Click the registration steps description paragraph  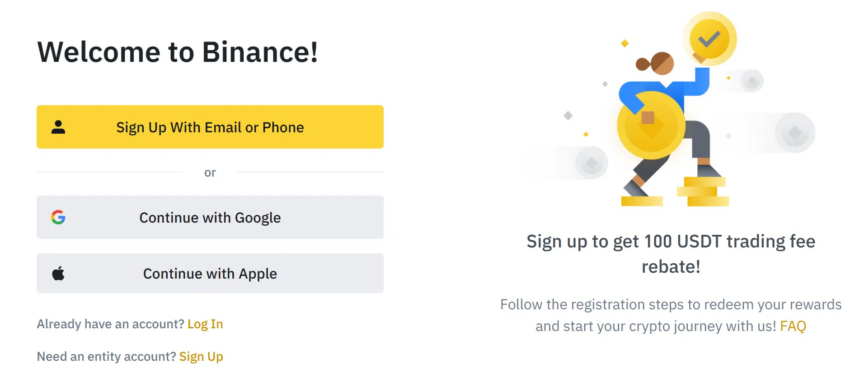tap(671, 315)
